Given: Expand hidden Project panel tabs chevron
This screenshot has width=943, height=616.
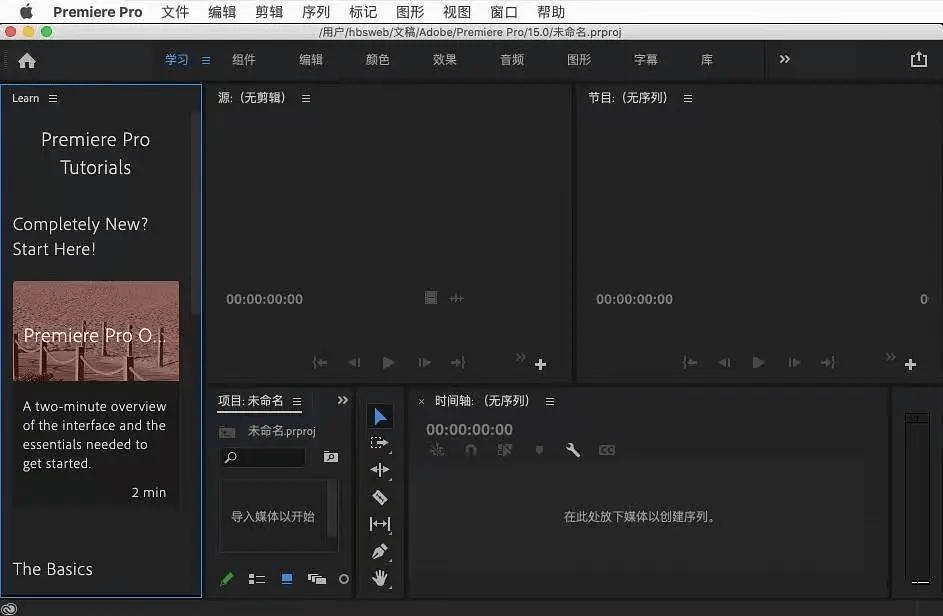Looking at the screenshot, I should click(x=342, y=400).
